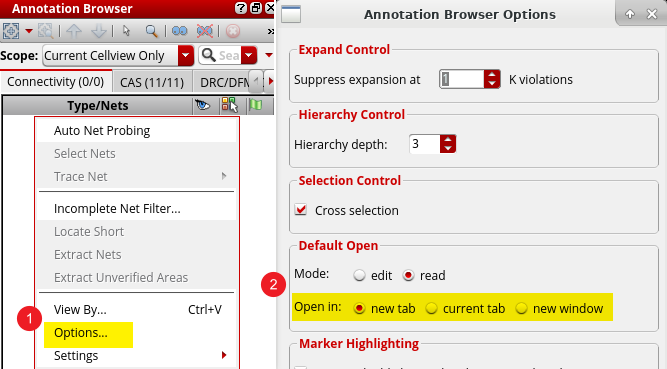Click the Suppress expansion at value field

click(462, 79)
